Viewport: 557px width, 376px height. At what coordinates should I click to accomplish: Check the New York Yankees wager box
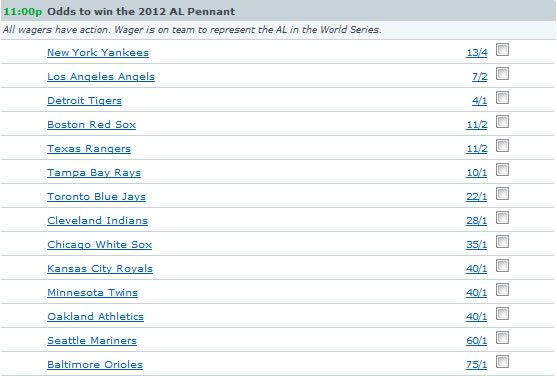click(502, 49)
